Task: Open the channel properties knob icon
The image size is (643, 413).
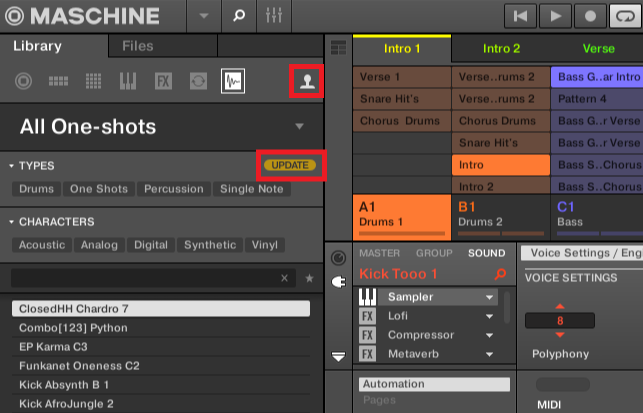Action: click(x=338, y=258)
